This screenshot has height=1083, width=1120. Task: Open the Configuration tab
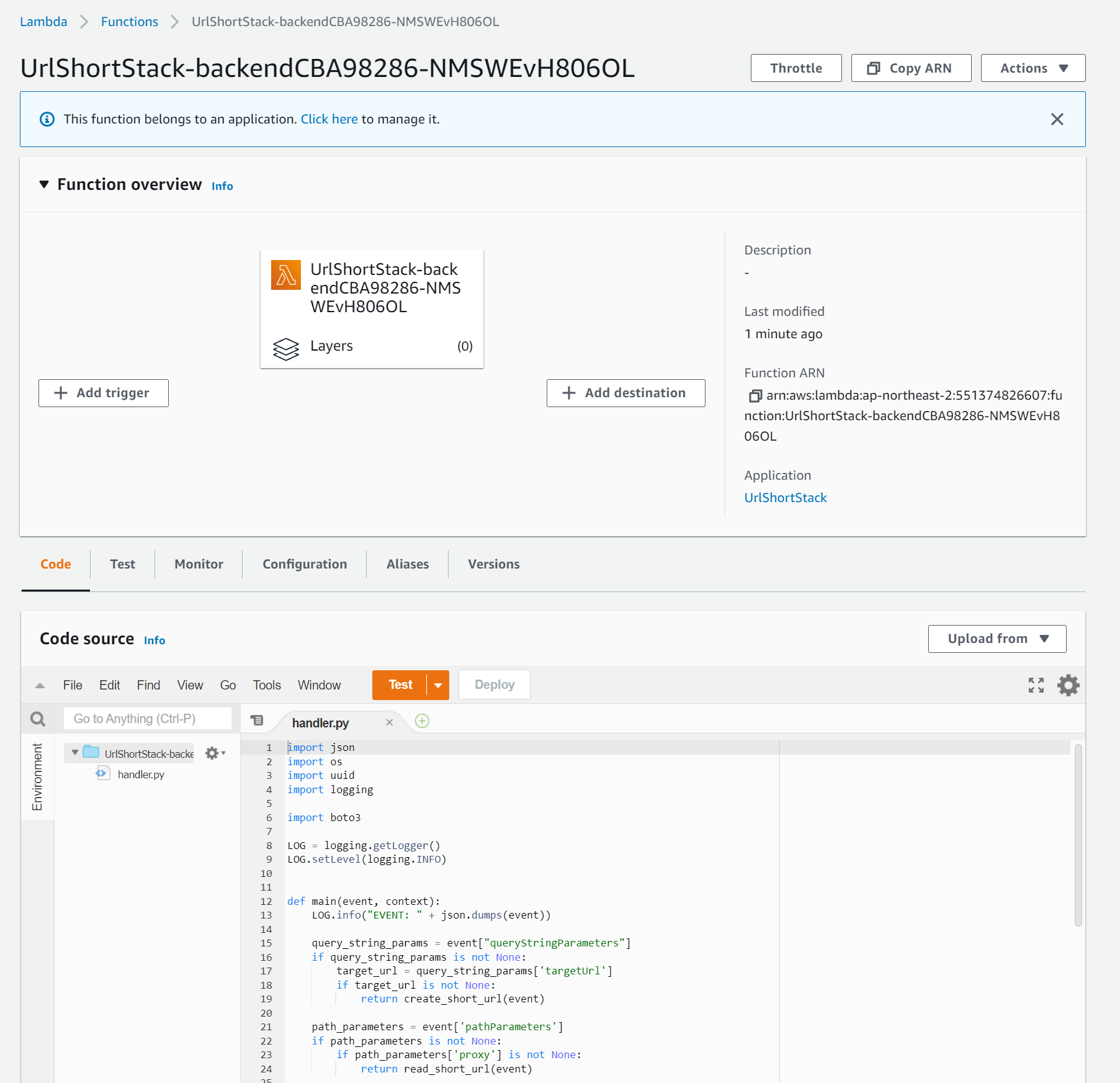click(305, 564)
